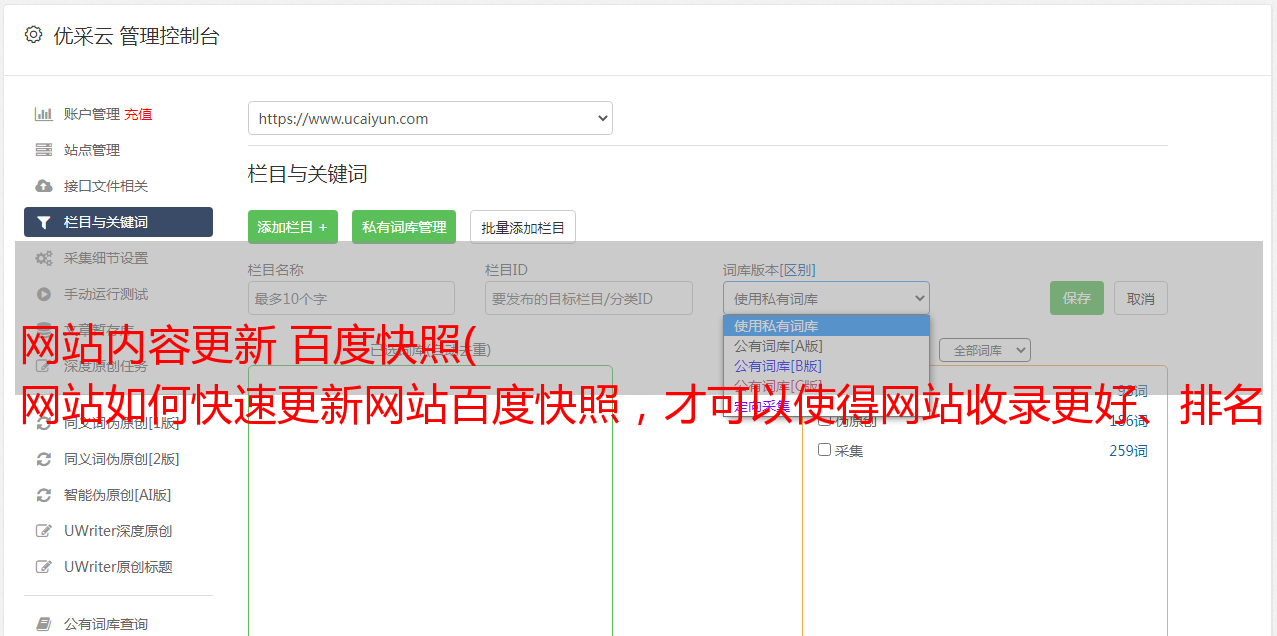Click the 优采云 管理控制台 title
1277x636 pixels.
click(x=136, y=36)
